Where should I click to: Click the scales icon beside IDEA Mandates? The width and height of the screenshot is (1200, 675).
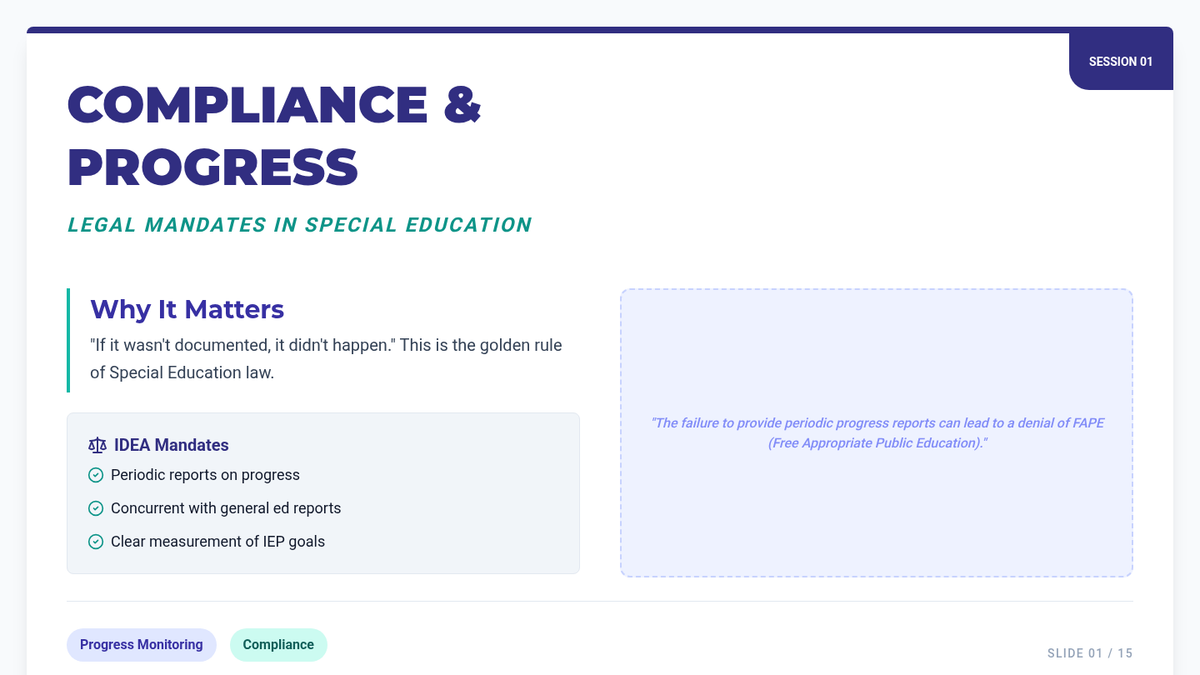pos(97,445)
